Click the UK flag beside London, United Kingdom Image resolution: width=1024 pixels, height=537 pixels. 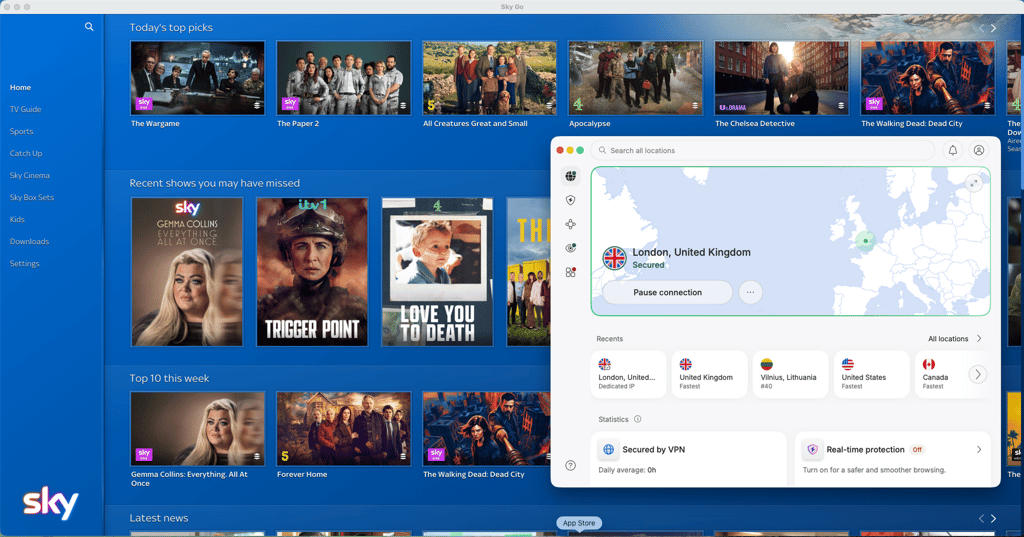pyautogui.click(x=614, y=258)
